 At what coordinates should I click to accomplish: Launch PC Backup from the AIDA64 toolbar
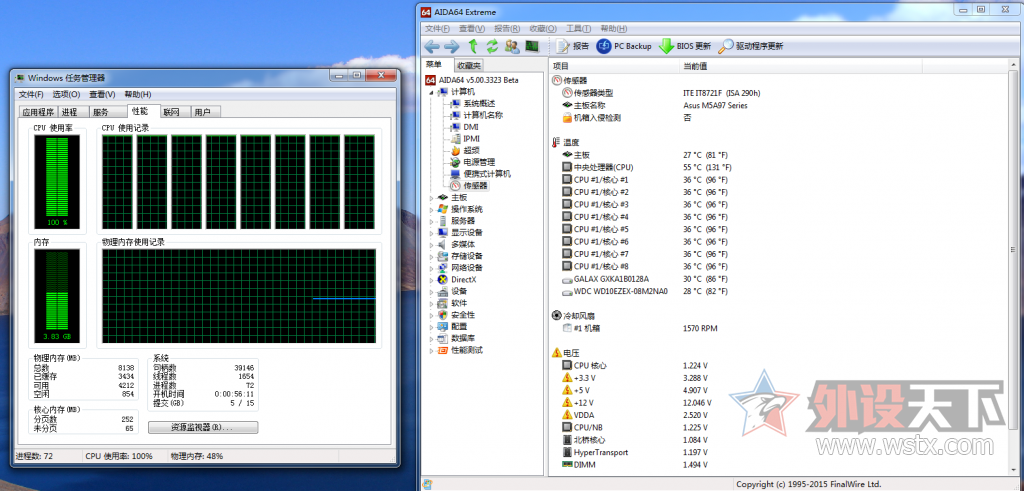624,46
